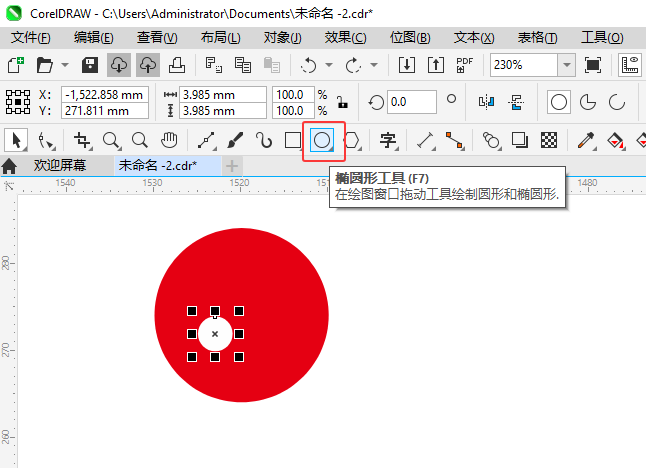The image size is (646, 468).
Task: Click the full-screen preview icon
Action: point(592,65)
